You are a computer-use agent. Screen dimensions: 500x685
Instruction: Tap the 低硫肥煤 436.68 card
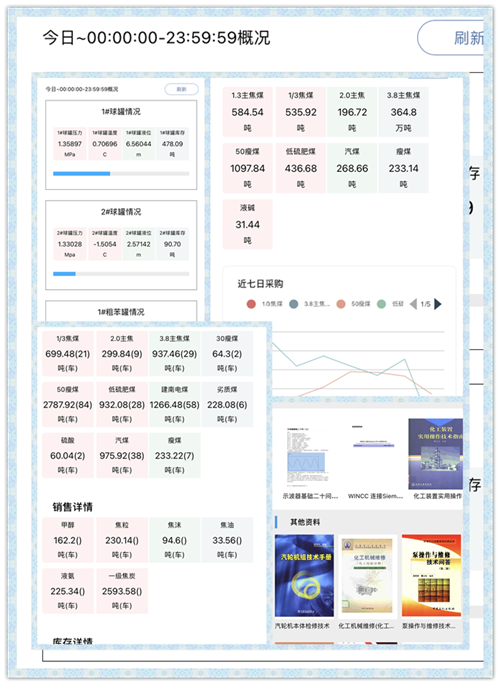click(x=300, y=168)
